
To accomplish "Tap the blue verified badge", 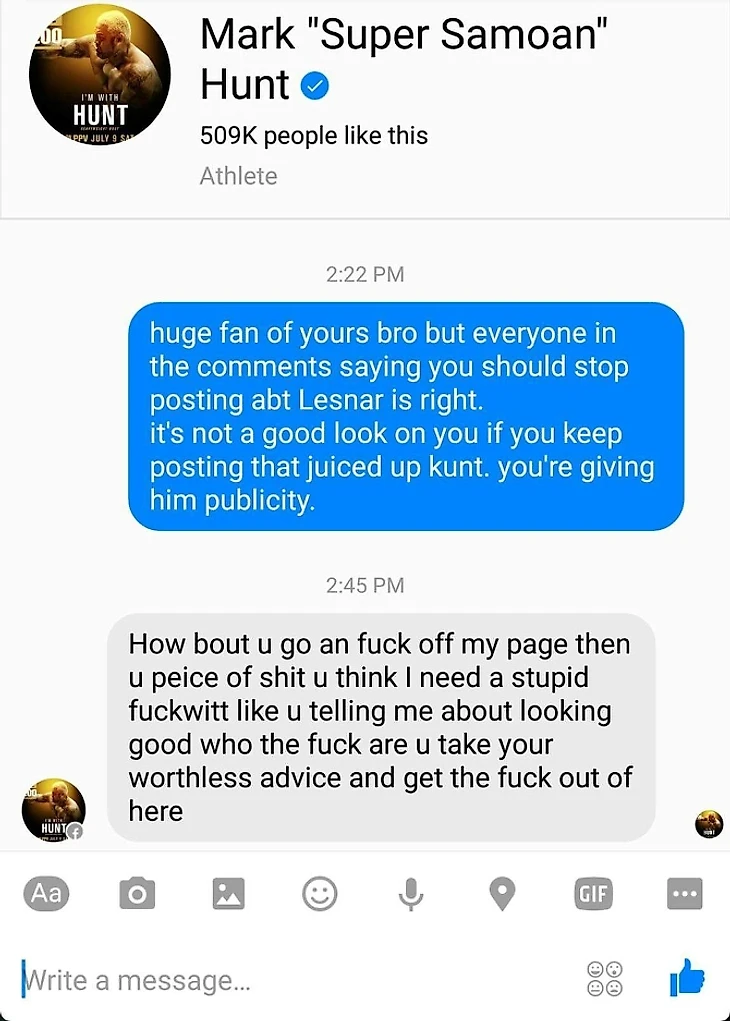I will click(315, 86).
